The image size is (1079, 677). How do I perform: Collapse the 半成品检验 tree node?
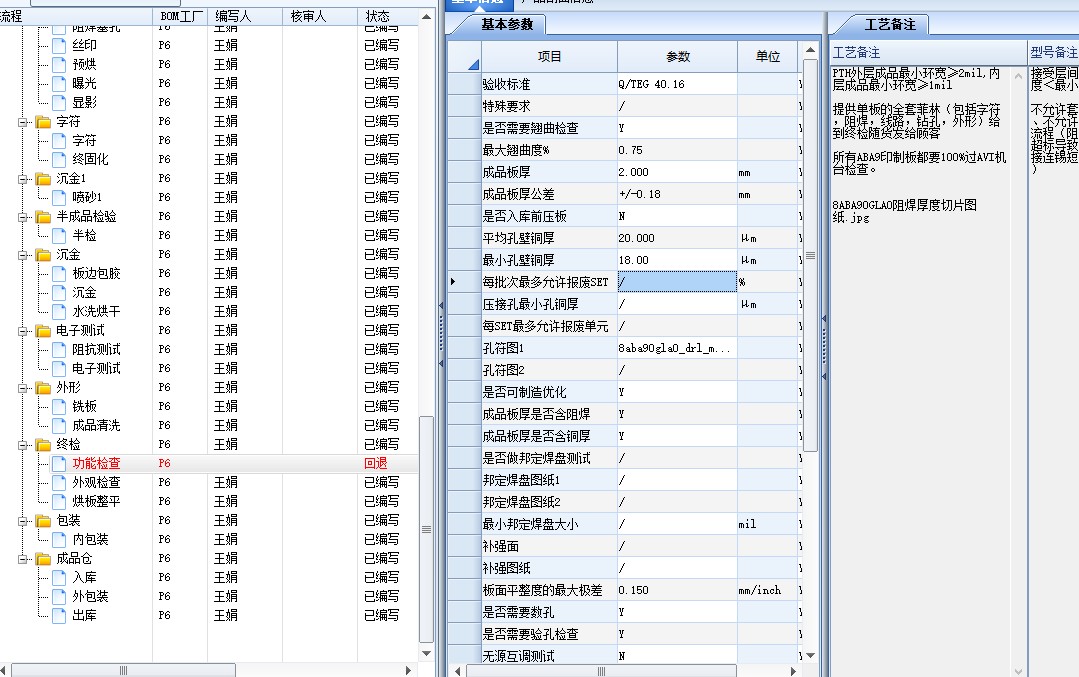click(x=23, y=217)
